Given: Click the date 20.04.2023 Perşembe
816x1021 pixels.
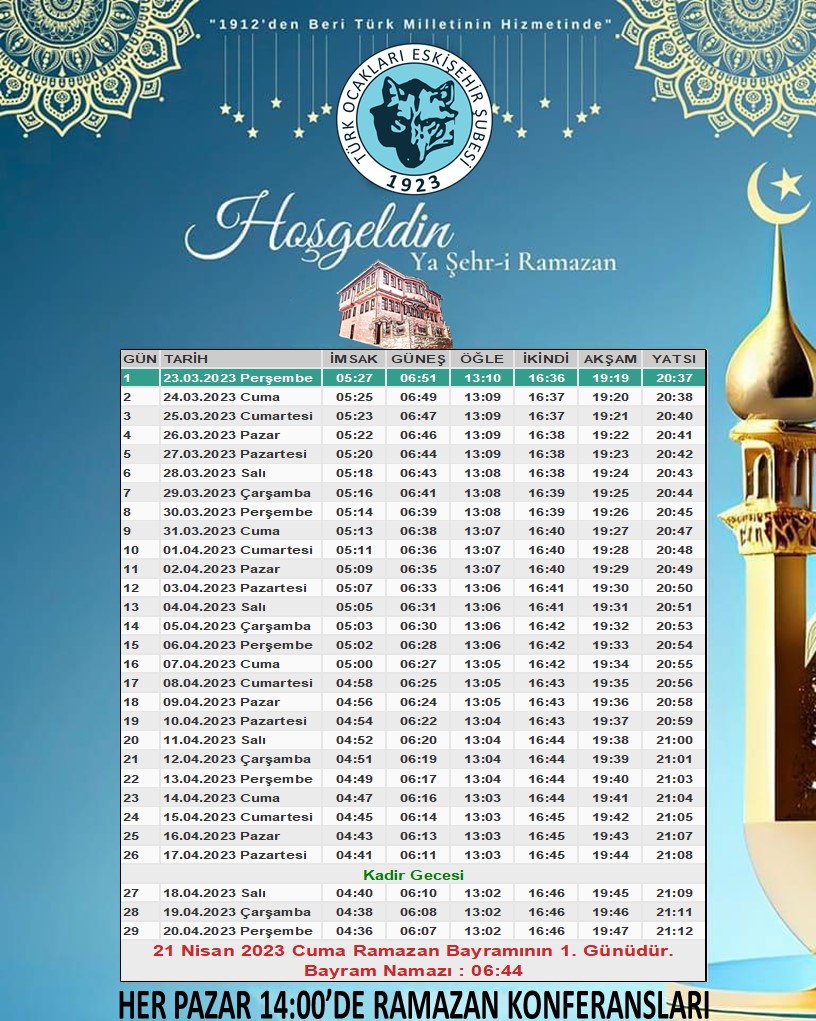Looking at the screenshot, I should pos(238,930).
